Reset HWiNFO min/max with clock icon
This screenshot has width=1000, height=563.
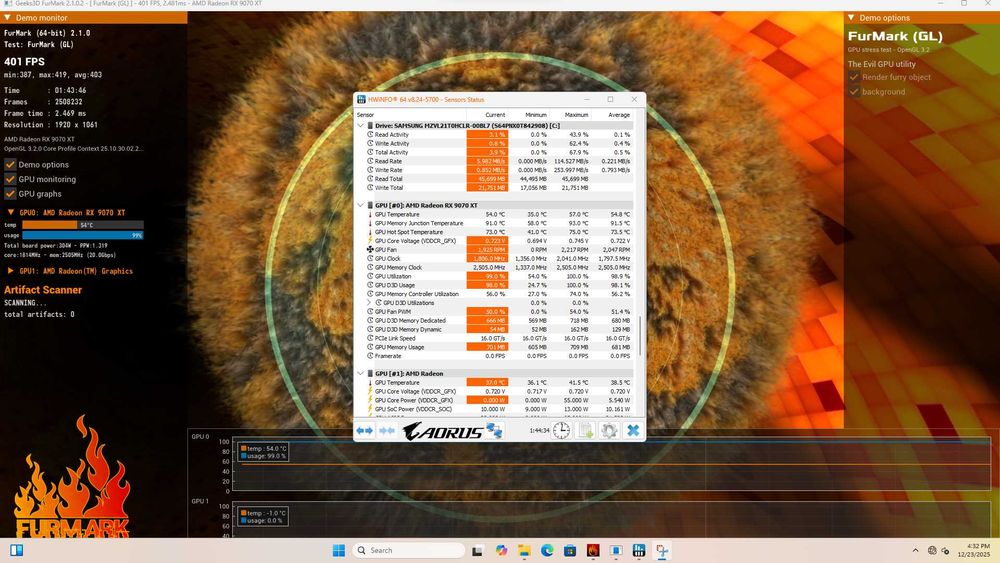pos(561,430)
